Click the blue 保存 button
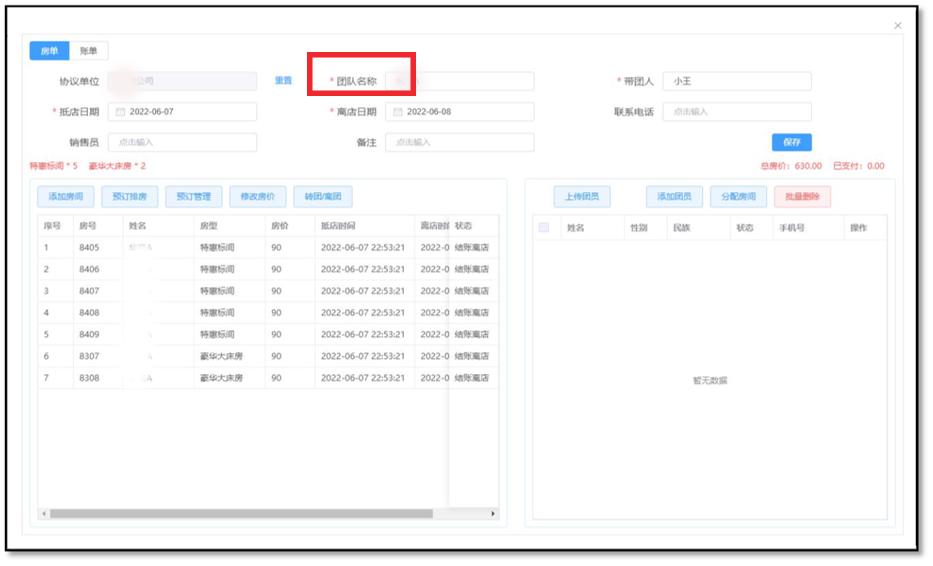Viewport: 933px width, 566px height. (x=791, y=142)
